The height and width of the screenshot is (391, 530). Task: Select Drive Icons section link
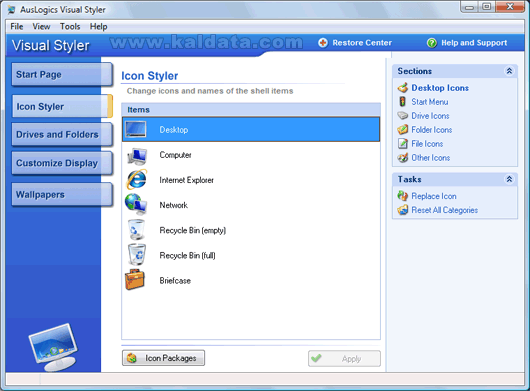(x=430, y=116)
